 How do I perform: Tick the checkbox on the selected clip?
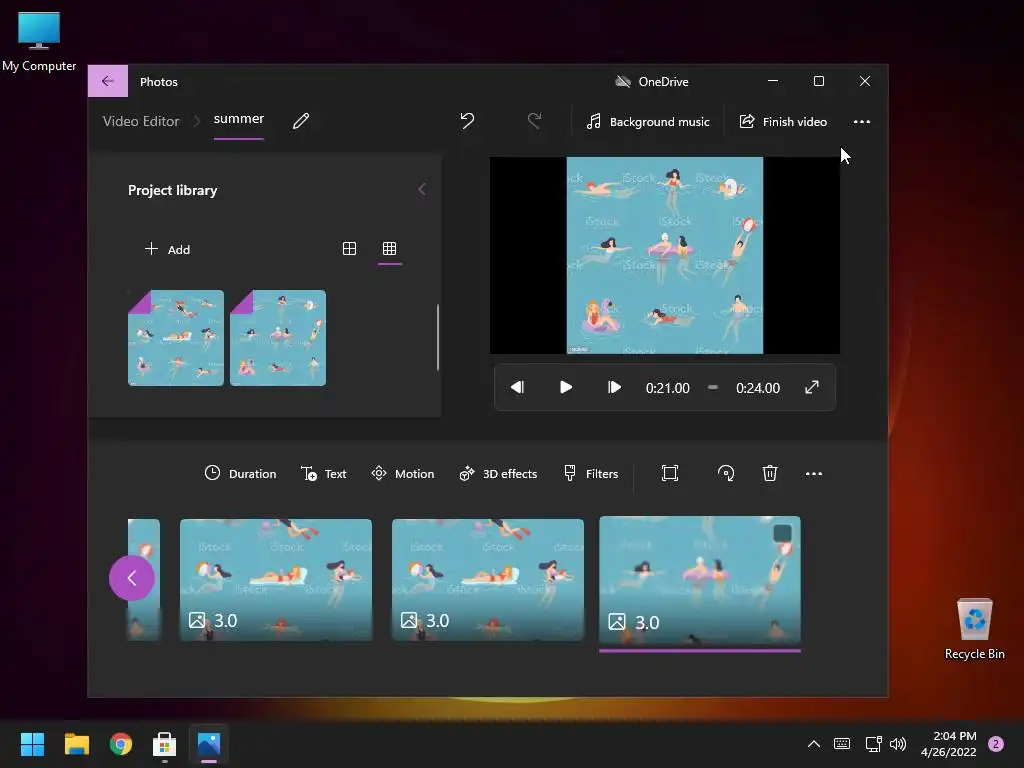coord(782,534)
